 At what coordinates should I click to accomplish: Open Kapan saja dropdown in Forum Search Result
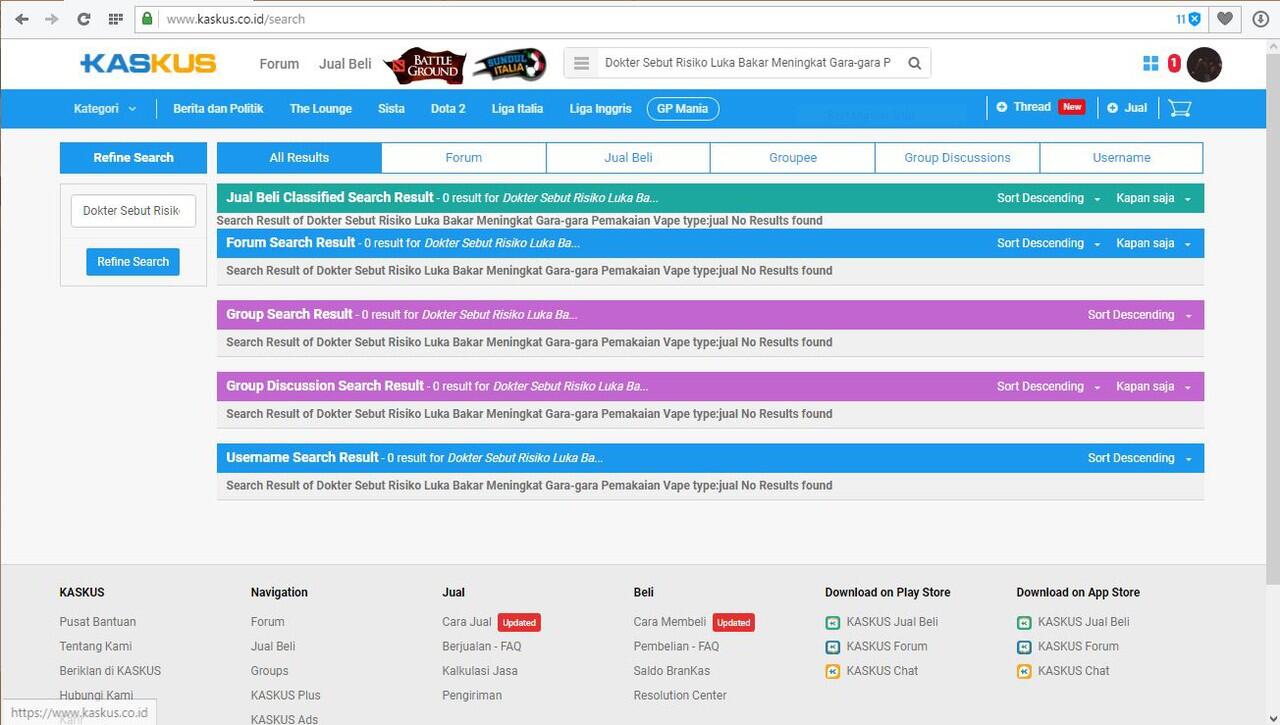(1154, 243)
